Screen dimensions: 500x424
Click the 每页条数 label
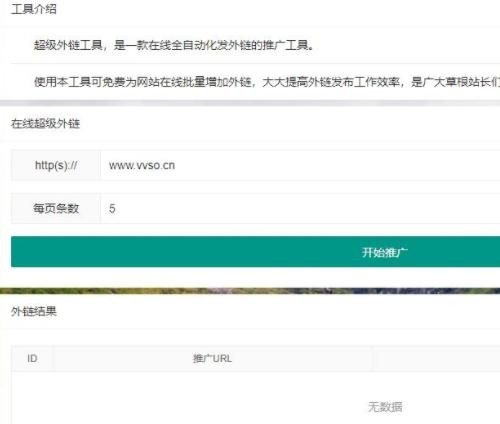tap(56, 209)
